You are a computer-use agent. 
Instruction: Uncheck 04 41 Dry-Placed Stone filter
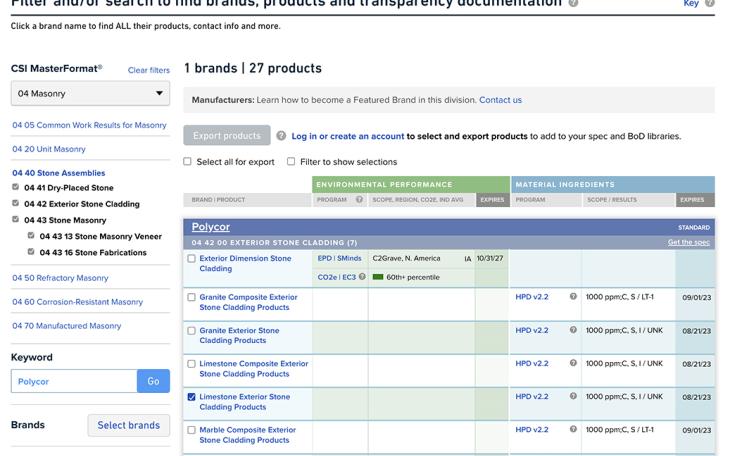pyautogui.click(x=15, y=187)
